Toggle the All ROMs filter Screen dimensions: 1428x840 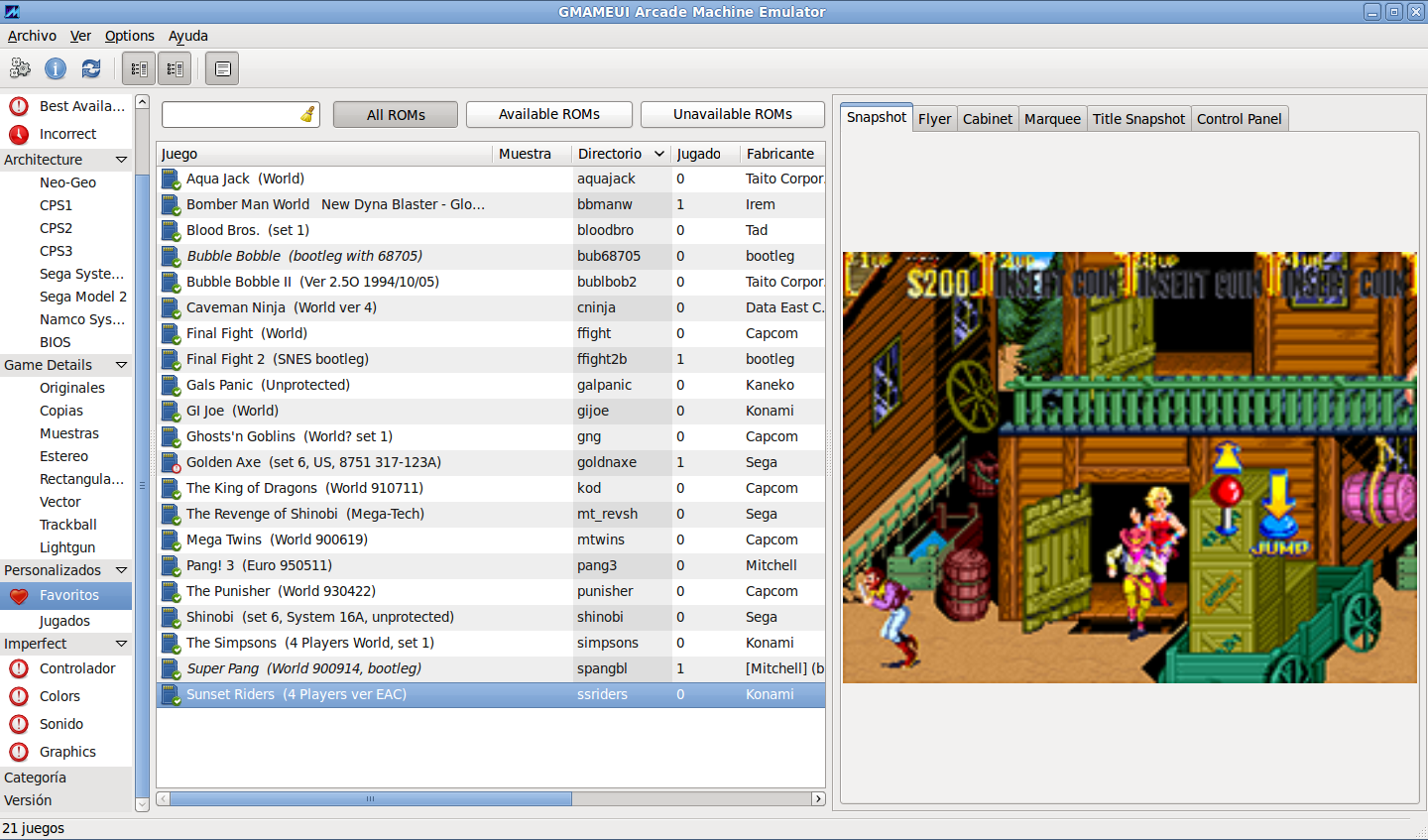pos(396,115)
